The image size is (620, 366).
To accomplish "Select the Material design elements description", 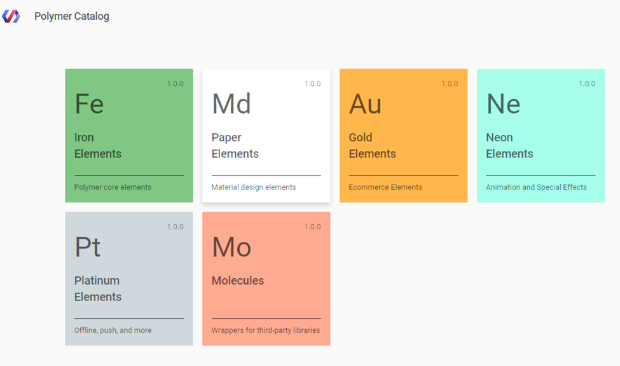I will tap(253, 187).
